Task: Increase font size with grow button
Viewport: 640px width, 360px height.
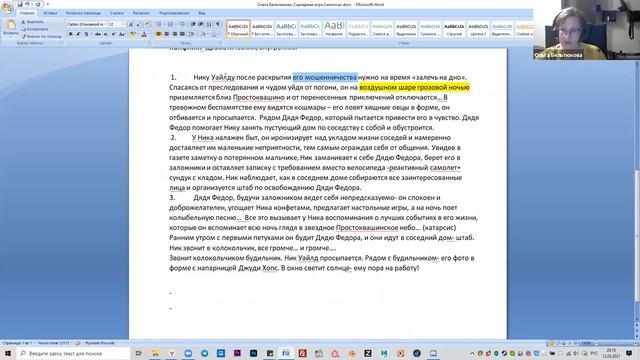Action: pos(131,24)
